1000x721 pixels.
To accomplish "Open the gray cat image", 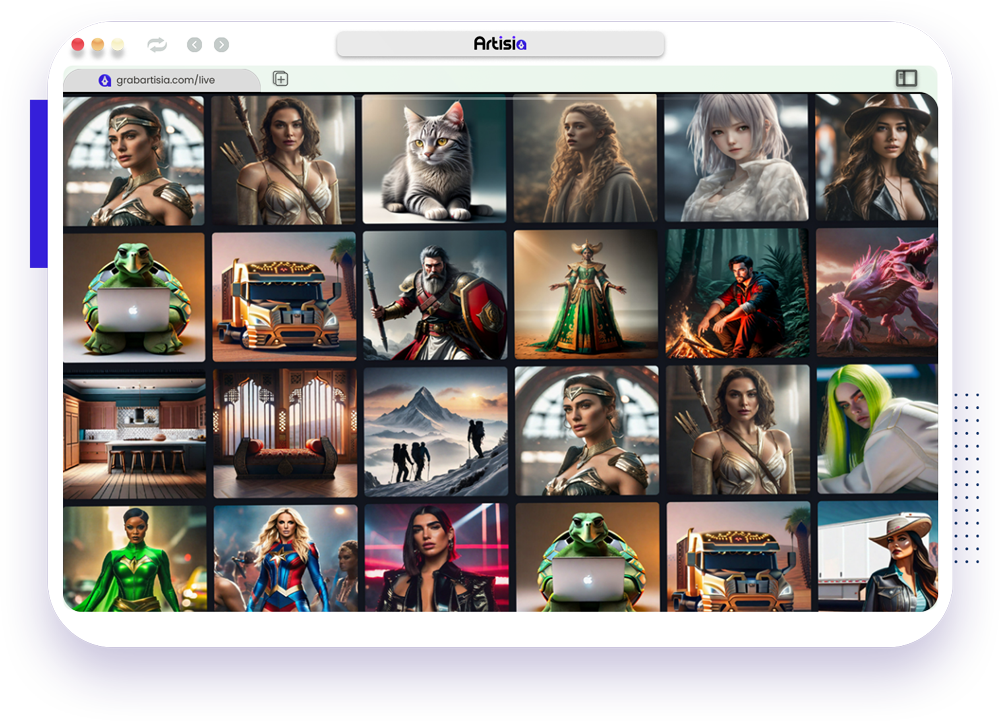I will [434, 159].
